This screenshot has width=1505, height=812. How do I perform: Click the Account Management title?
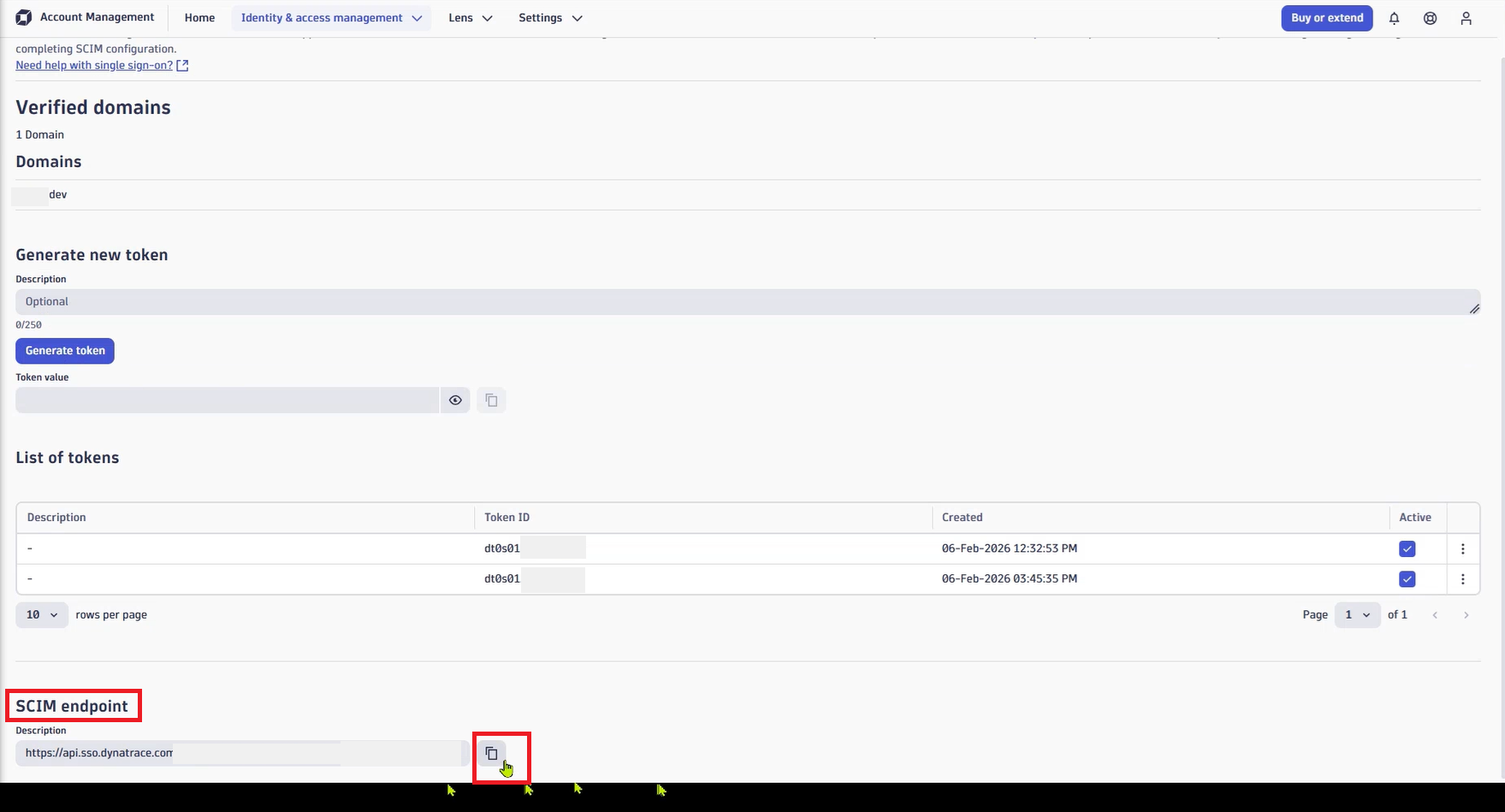[97, 17]
